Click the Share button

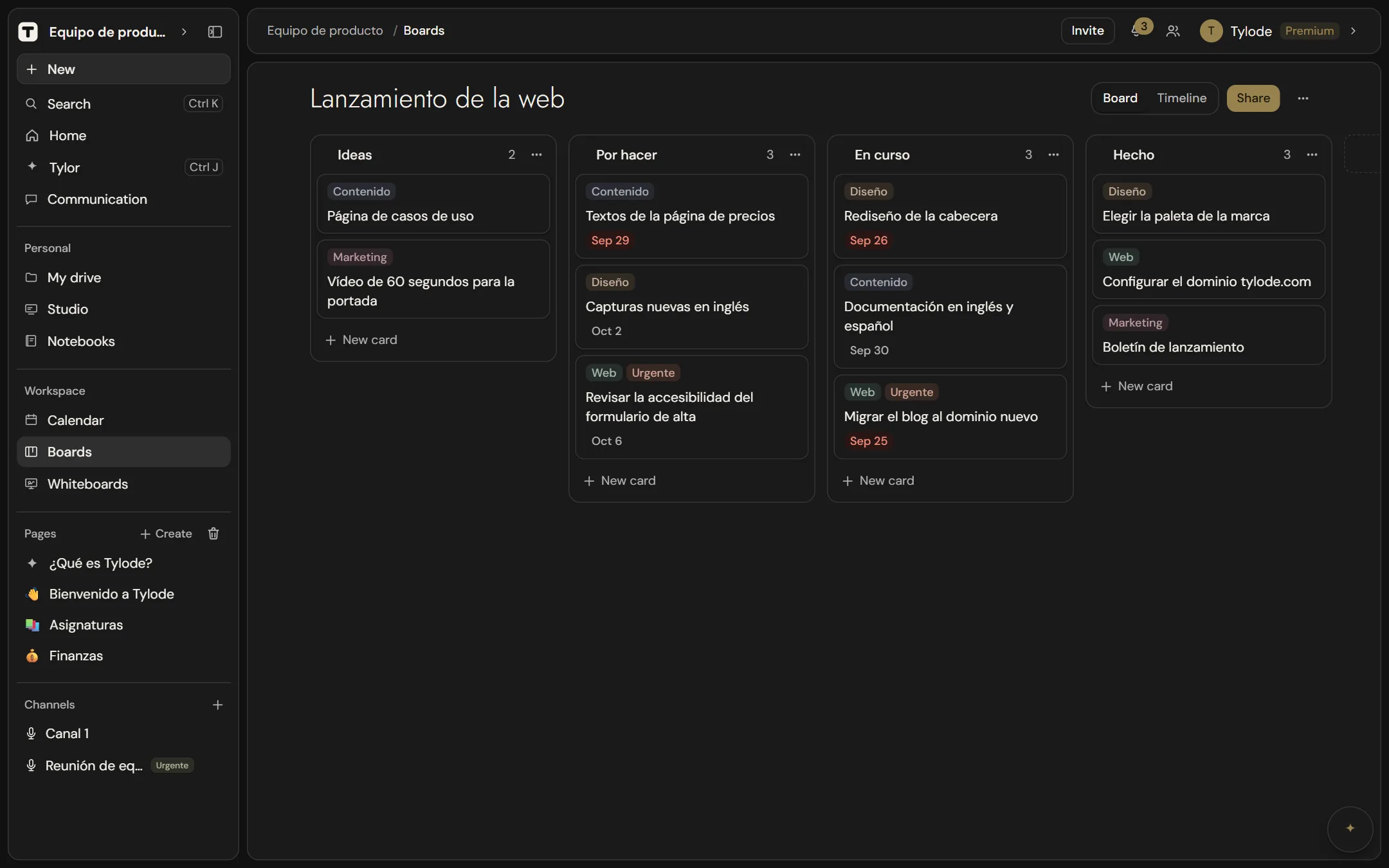[1253, 98]
